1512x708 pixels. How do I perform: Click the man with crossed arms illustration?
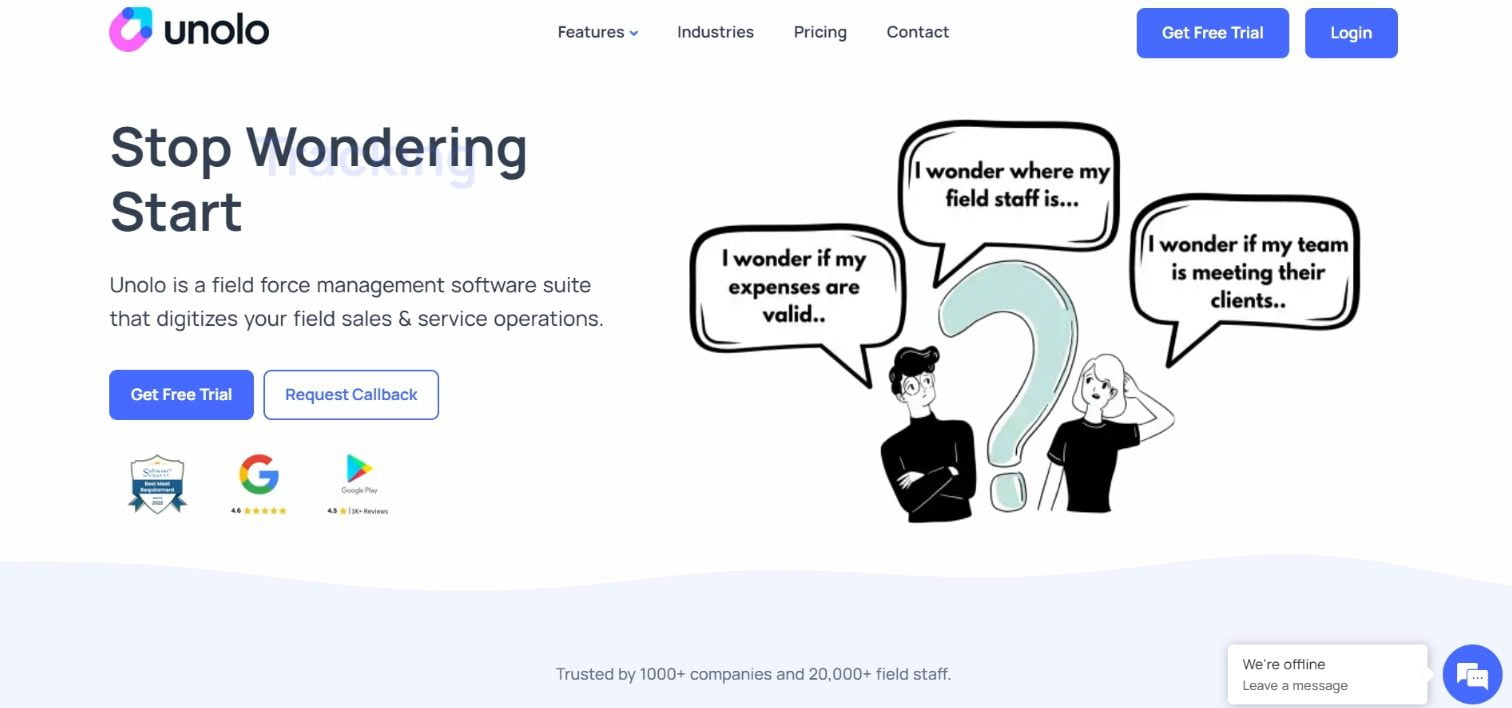point(926,433)
